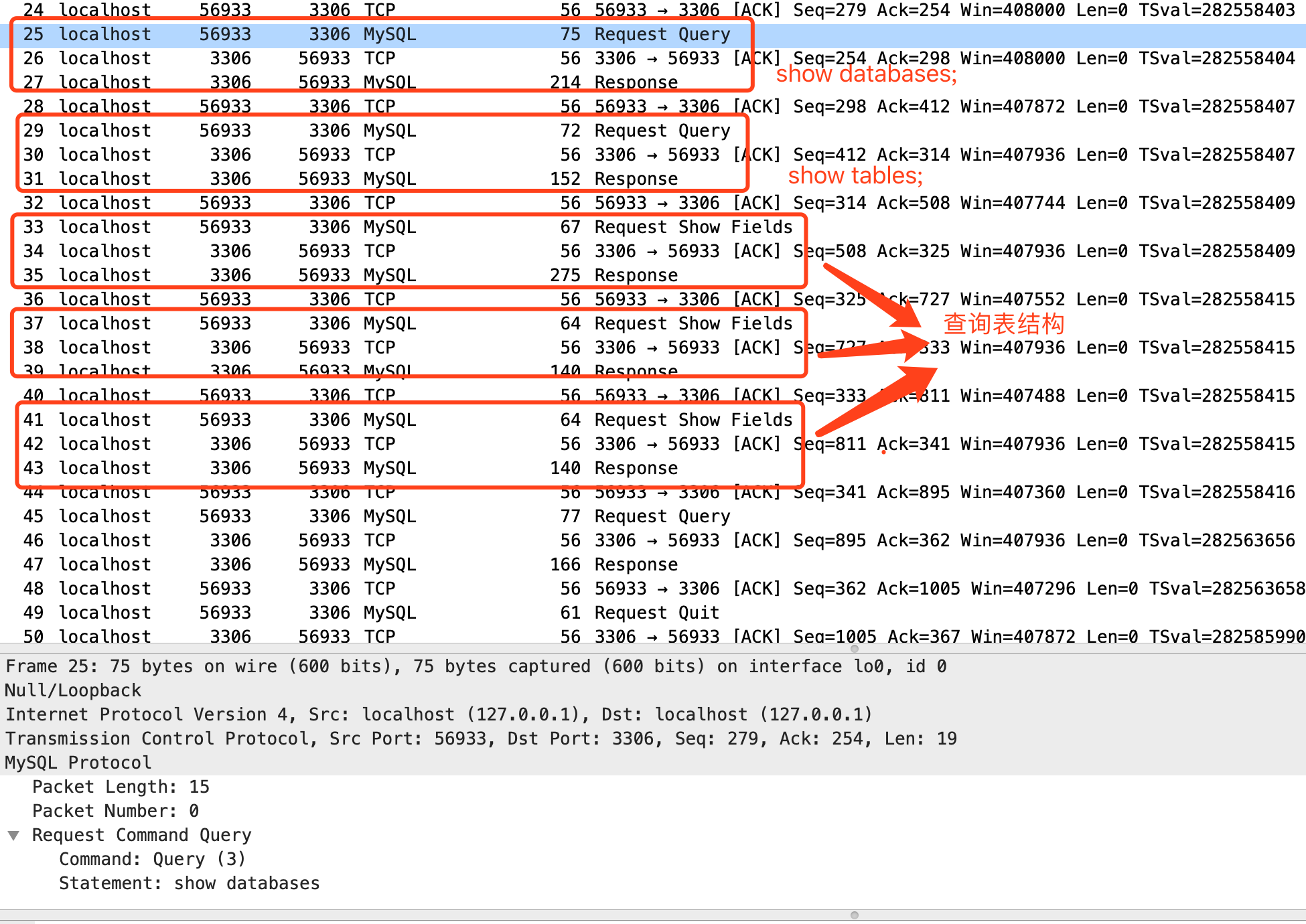Select Internet Protocol Version 4 details line
The width and height of the screenshot is (1306, 924).
pyautogui.click(x=653, y=715)
